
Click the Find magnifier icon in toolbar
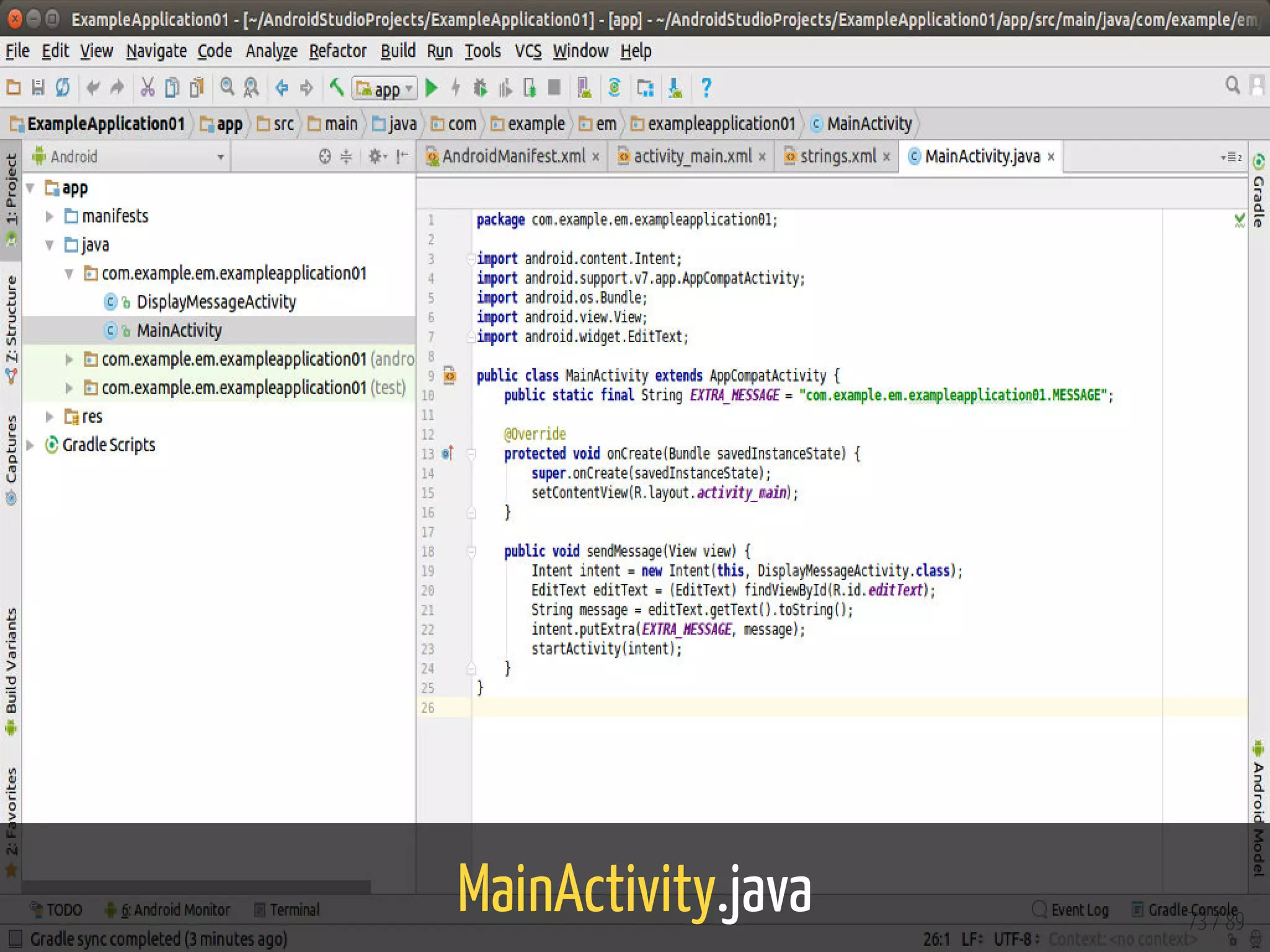[x=228, y=87]
